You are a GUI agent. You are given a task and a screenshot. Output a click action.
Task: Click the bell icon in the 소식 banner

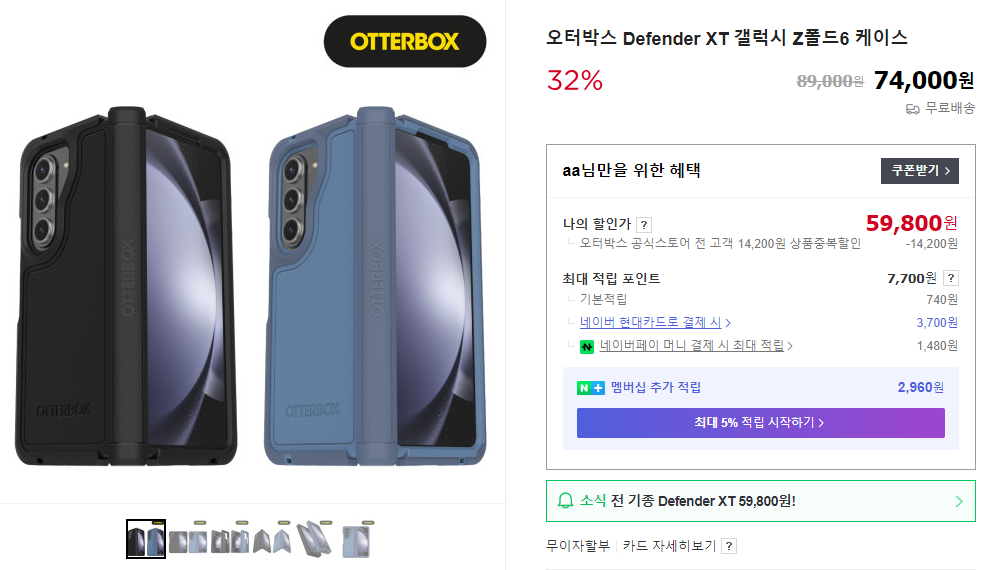coord(566,501)
